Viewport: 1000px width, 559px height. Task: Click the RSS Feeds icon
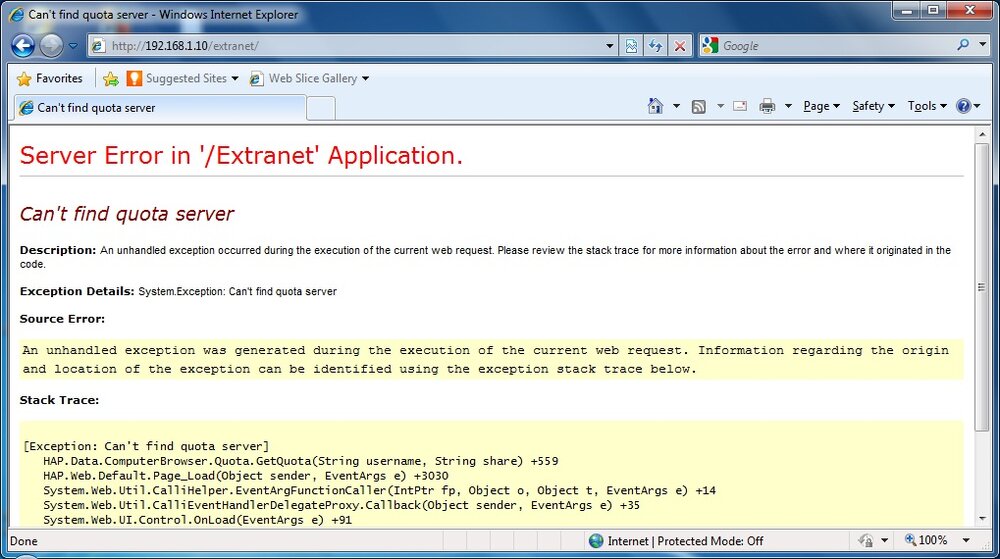pos(698,106)
